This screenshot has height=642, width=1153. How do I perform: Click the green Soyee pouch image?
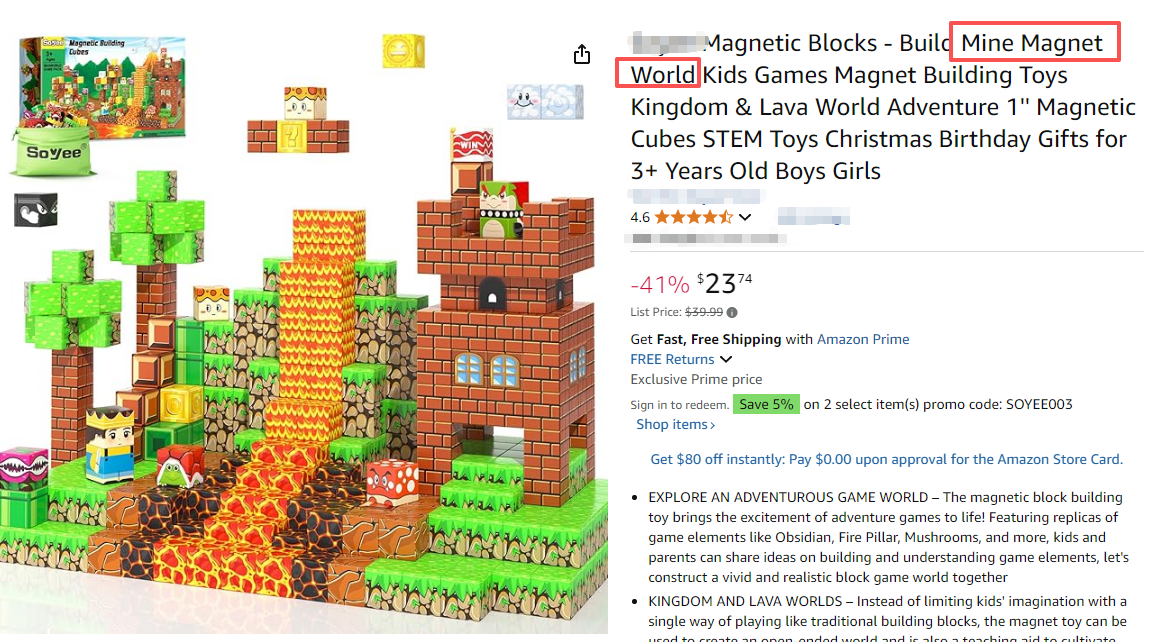click(53, 151)
